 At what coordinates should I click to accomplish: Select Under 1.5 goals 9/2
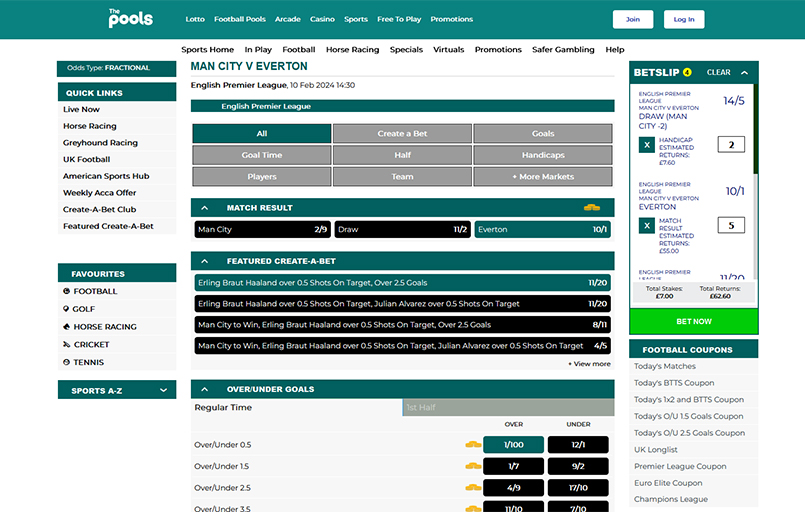(578, 466)
